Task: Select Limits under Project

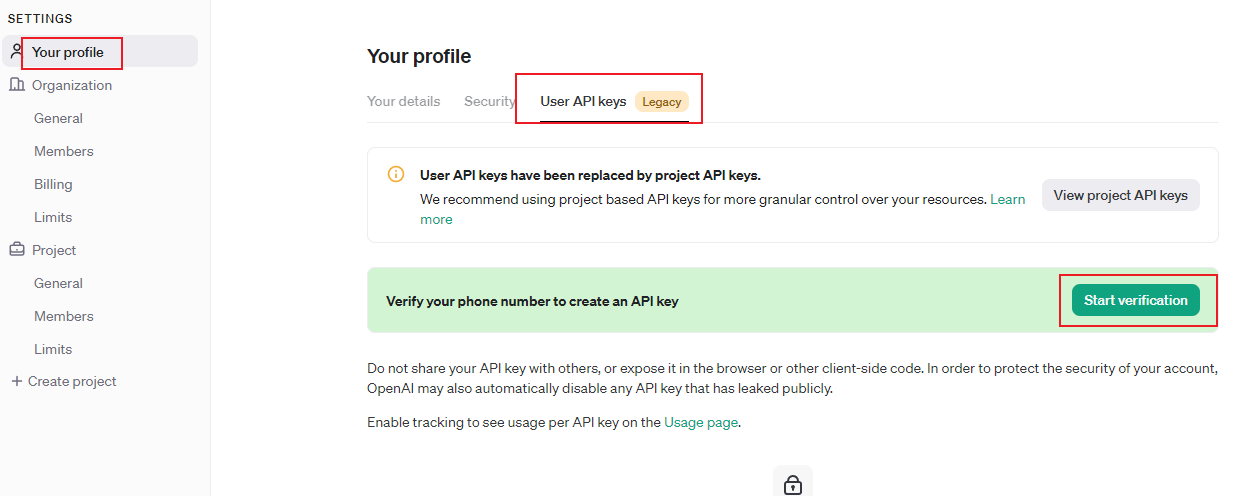Action: [x=53, y=349]
